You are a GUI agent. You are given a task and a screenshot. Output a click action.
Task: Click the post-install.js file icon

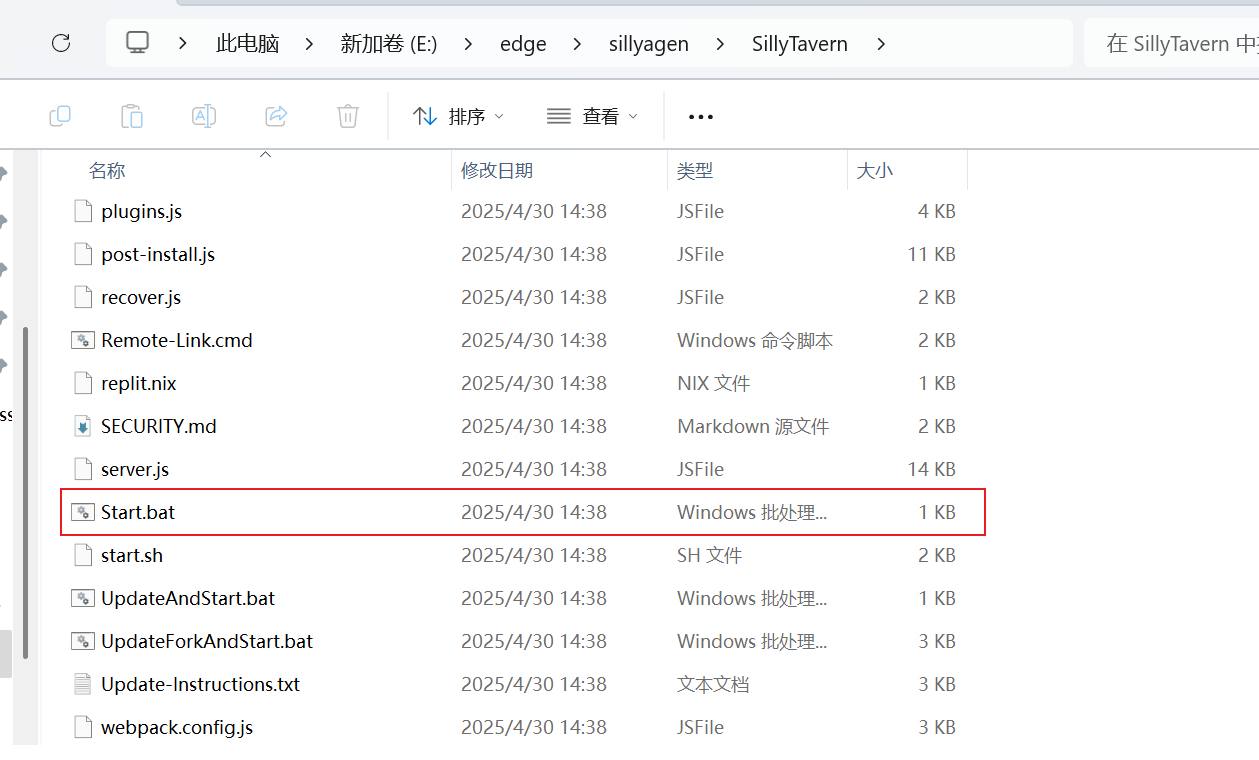(x=83, y=254)
